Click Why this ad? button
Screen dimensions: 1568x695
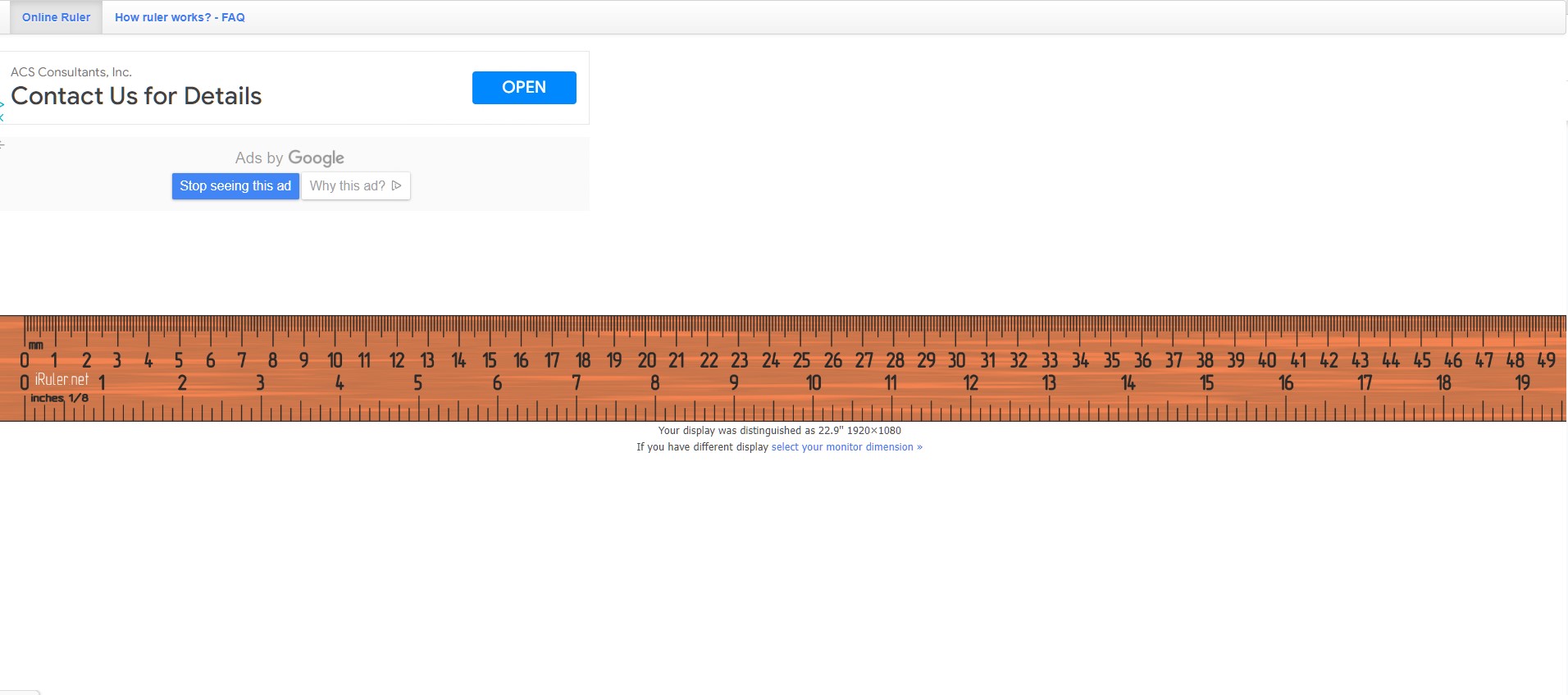(x=356, y=186)
